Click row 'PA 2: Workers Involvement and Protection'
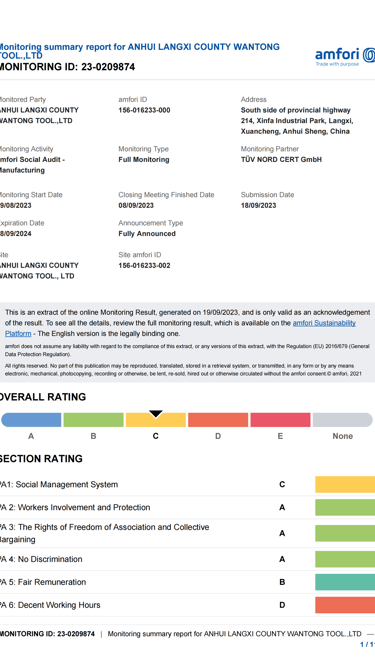This screenshot has height=660, width=375. (187, 507)
